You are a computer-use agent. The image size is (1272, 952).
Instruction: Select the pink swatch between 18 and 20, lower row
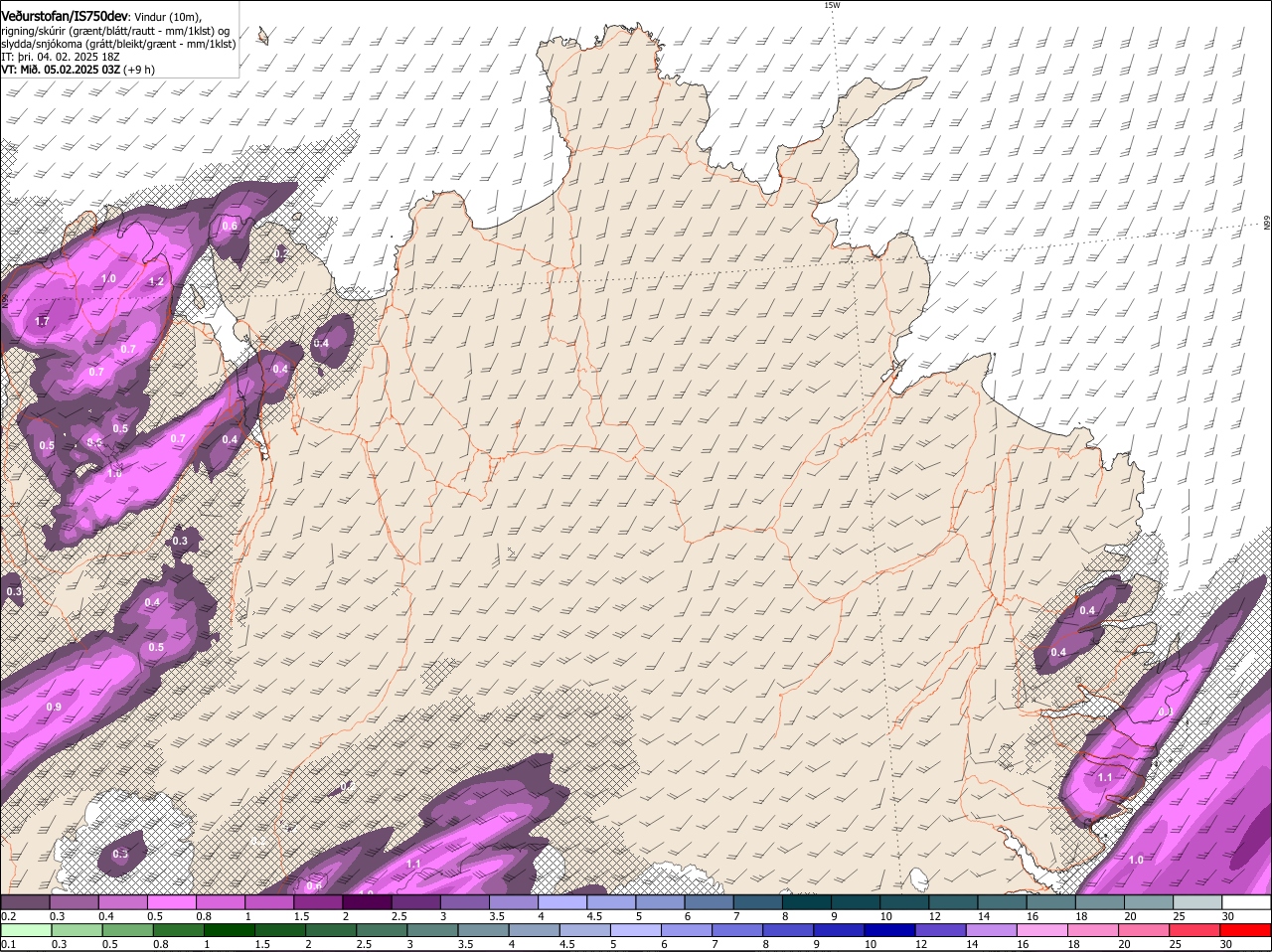click(1093, 930)
